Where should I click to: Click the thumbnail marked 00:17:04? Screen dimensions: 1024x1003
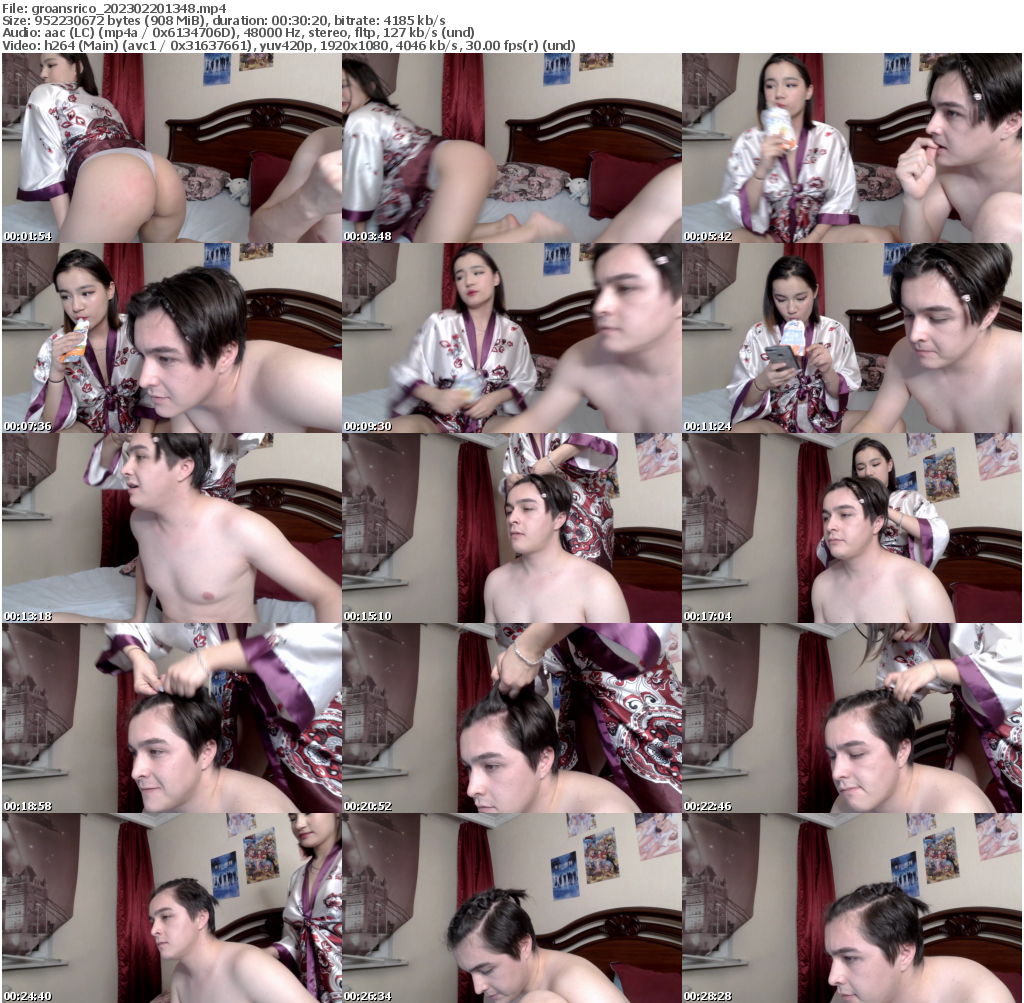pyautogui.click(x=851, y=528)
